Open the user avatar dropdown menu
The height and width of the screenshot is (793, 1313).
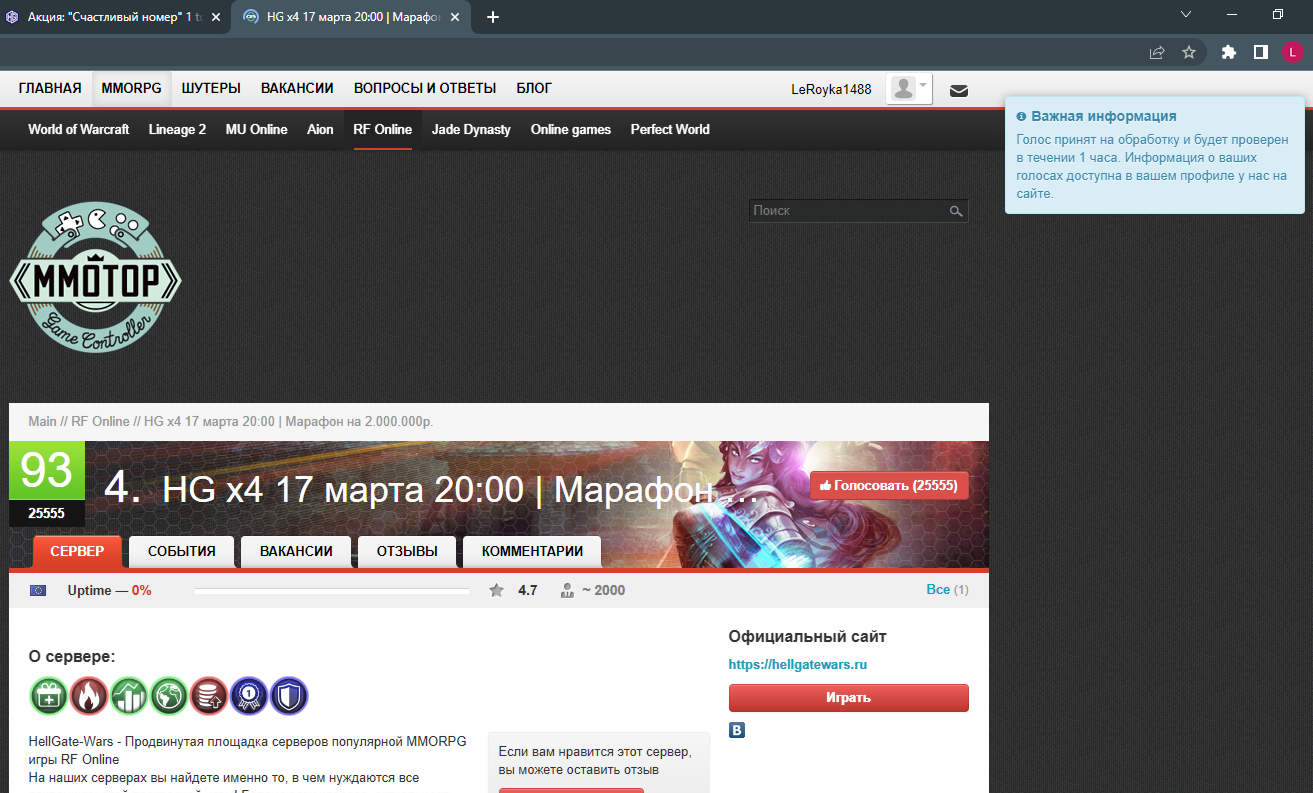coord(909,89)
